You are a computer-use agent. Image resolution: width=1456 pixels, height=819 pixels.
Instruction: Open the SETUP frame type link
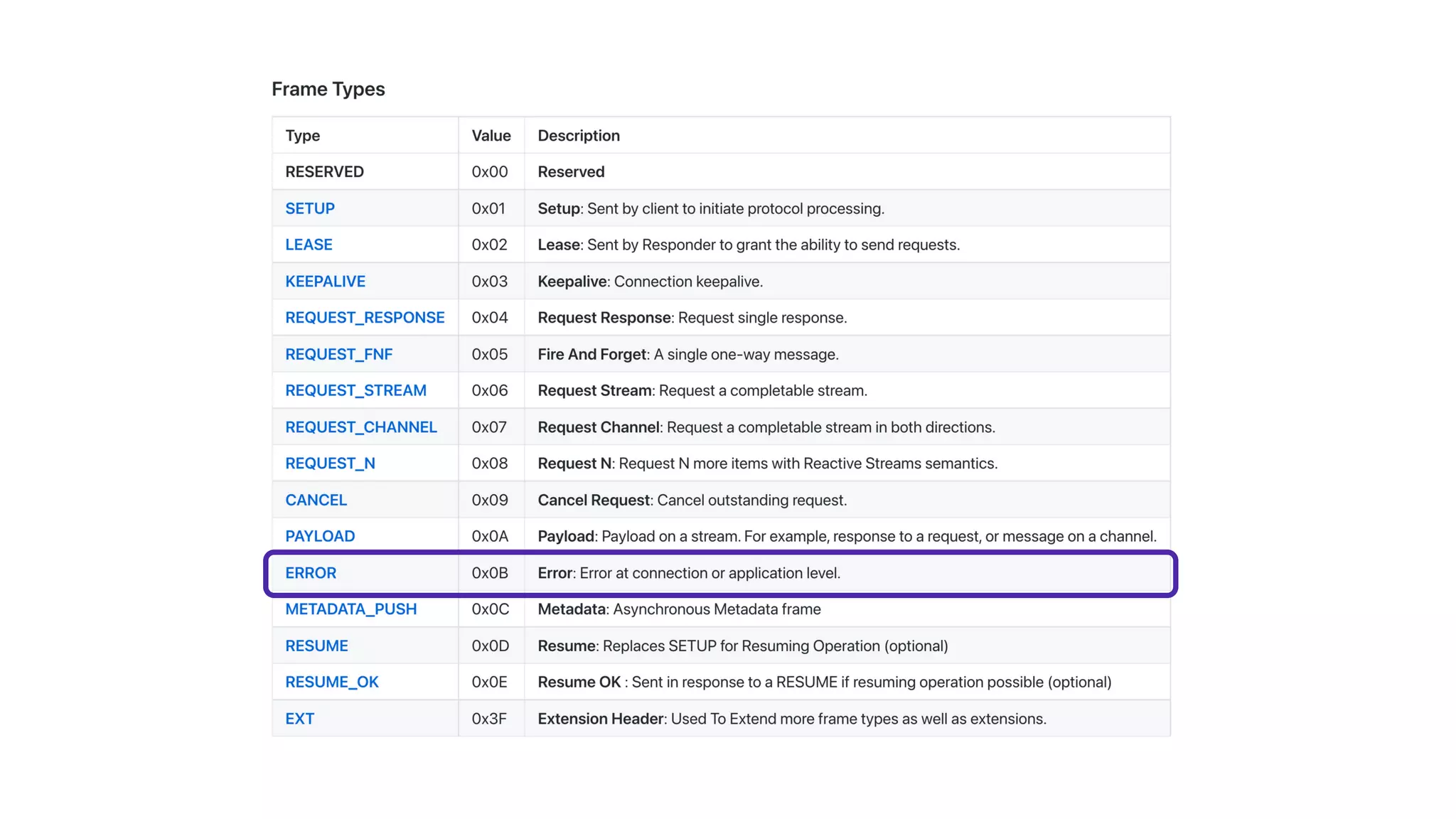(310, 208)
